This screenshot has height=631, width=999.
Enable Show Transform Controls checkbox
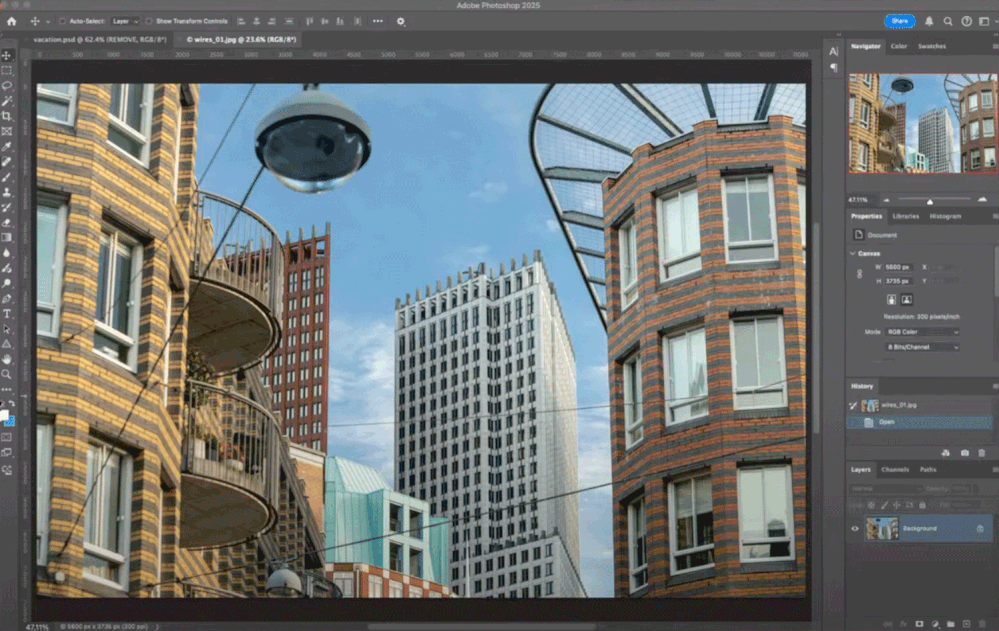click(x=148, y=21)
